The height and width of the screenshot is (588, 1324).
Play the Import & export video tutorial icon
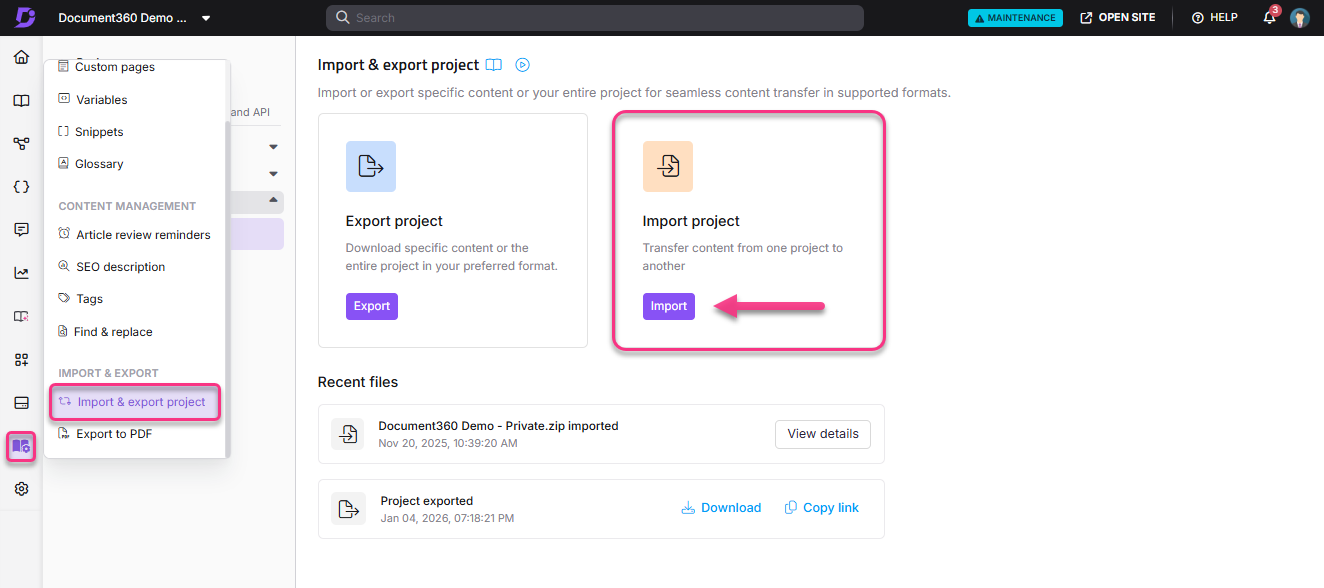point(522,64)
